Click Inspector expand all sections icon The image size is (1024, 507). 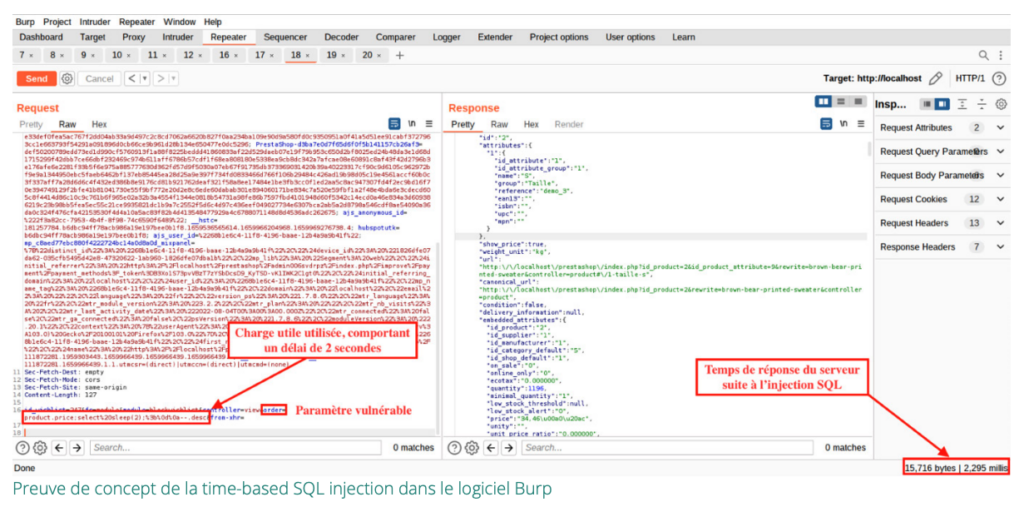(x=962, y=104)
